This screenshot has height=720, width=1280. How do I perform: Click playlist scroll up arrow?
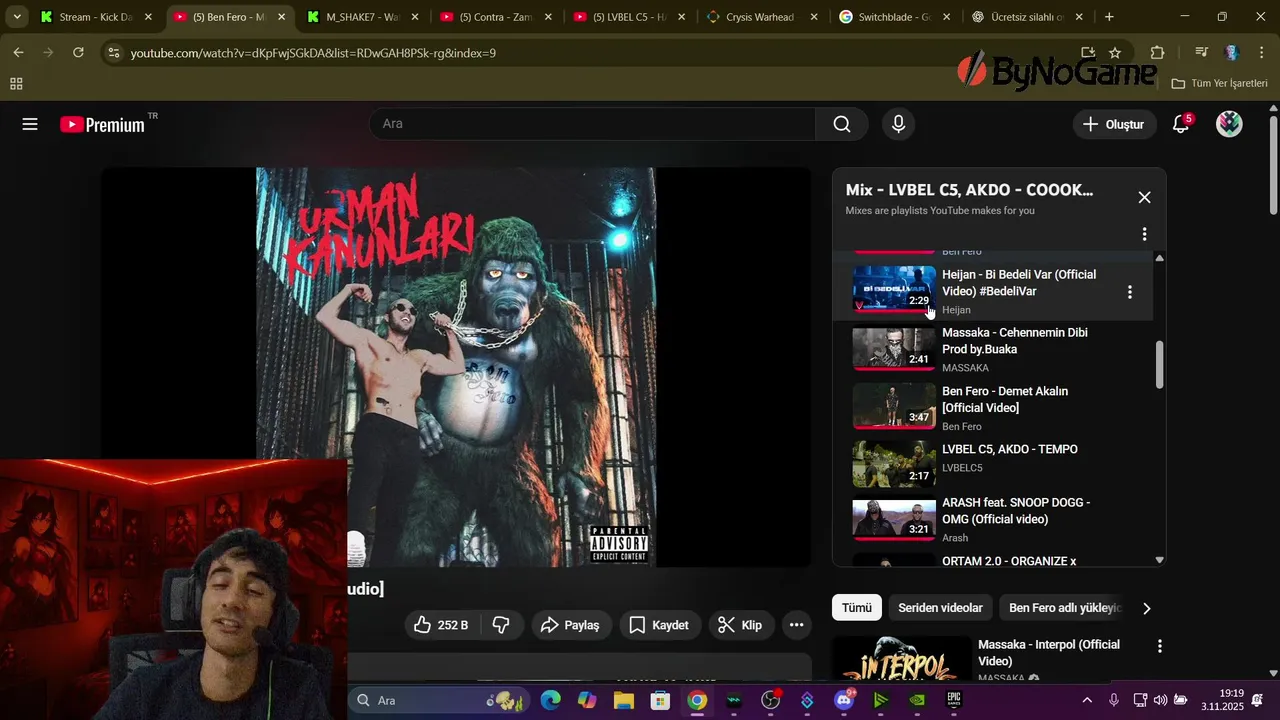(1159, 258)
